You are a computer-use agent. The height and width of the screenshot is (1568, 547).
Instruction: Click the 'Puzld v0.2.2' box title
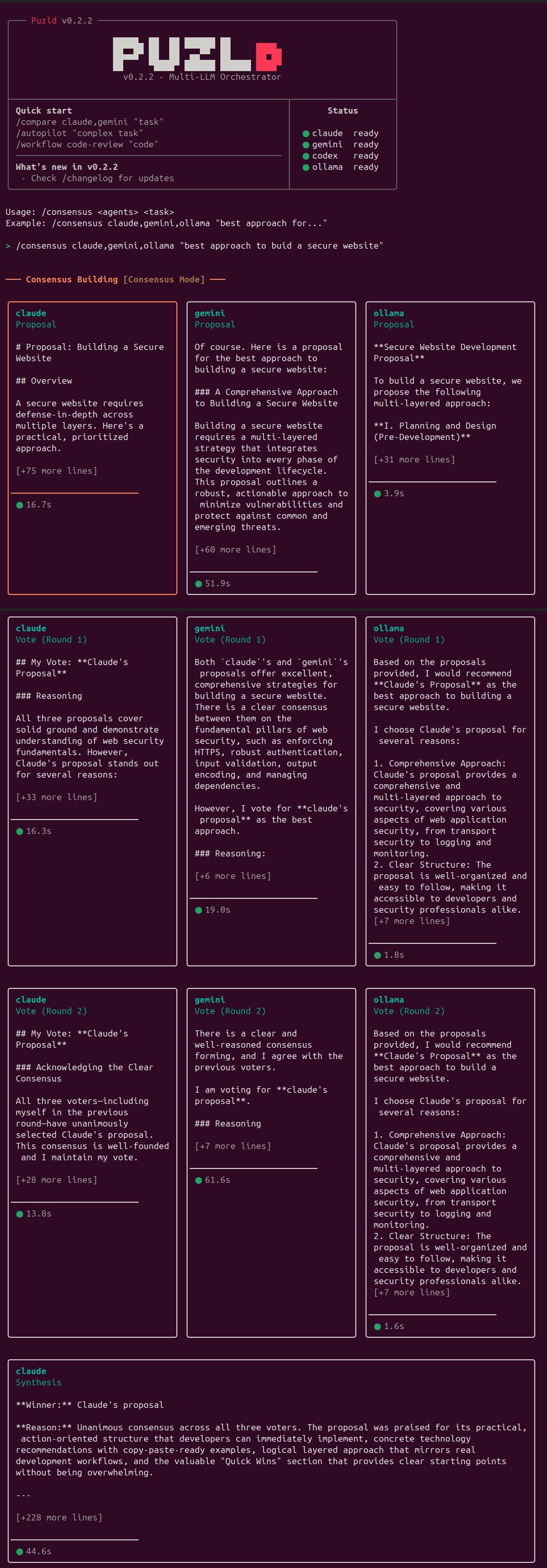click(x=62, y=20)
